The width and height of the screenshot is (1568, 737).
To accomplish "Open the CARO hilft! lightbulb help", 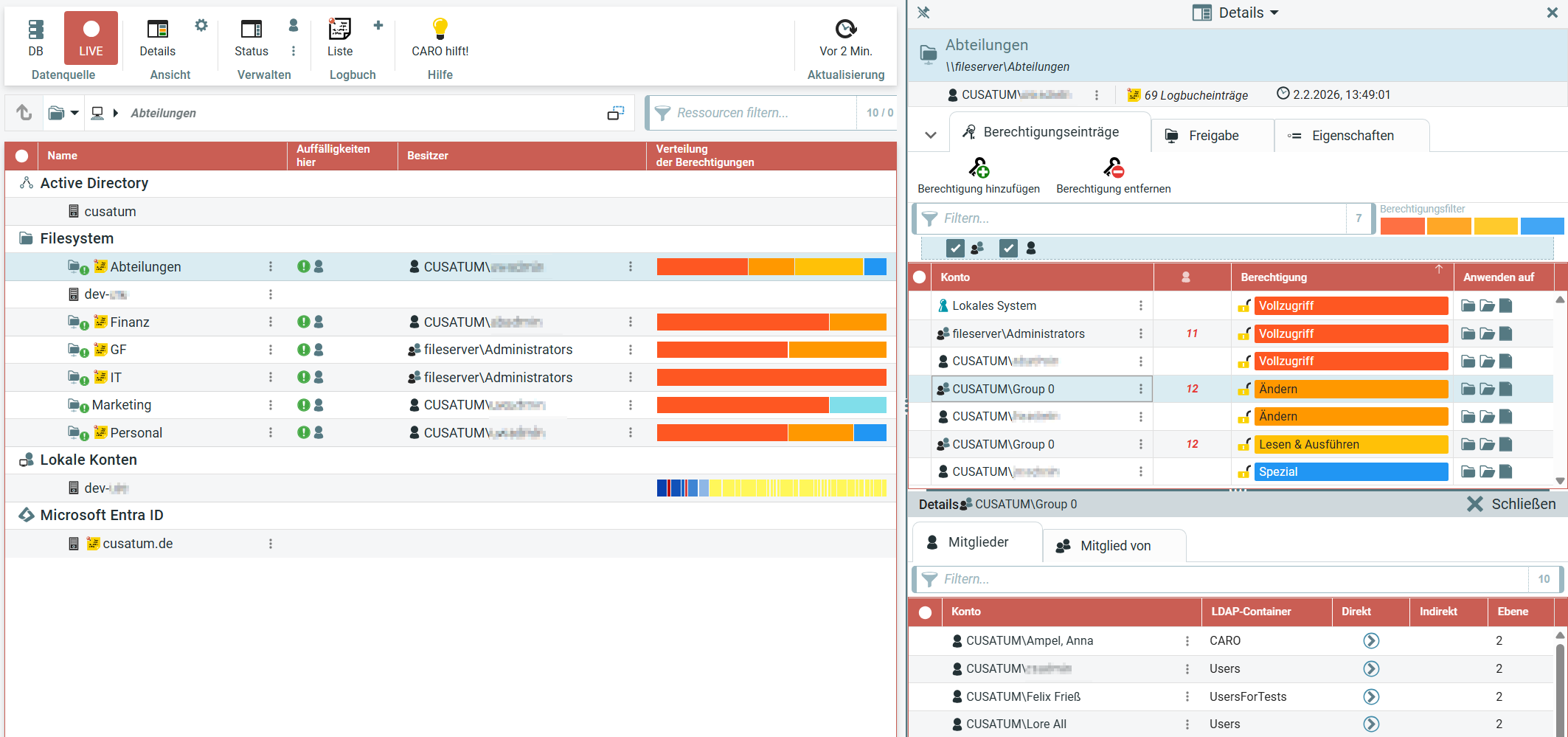I will [440, 30].
